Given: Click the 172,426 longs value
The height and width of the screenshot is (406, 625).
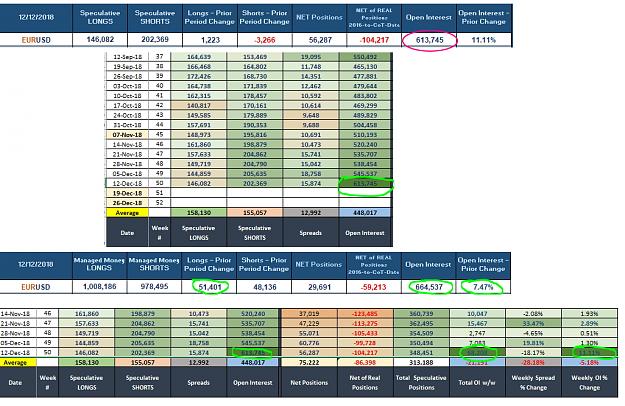Looking at the screenshot, I should pyautogui.click(x=199, y=76).
